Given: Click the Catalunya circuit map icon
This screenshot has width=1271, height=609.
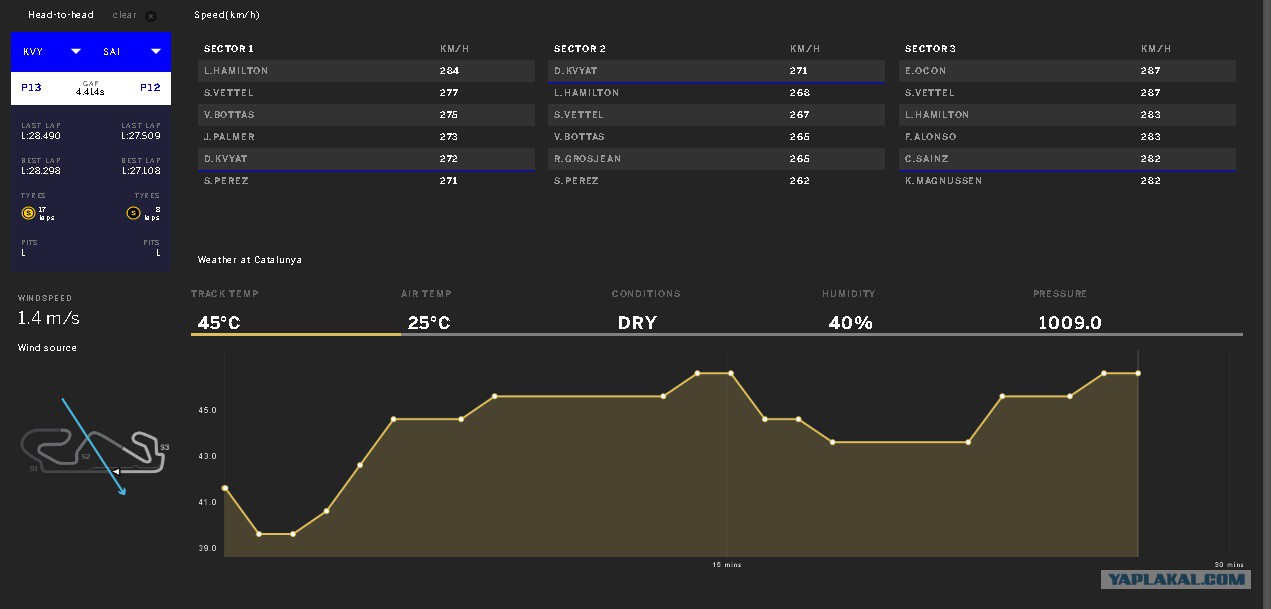Looking at the screenshot, I should [92, 451].
